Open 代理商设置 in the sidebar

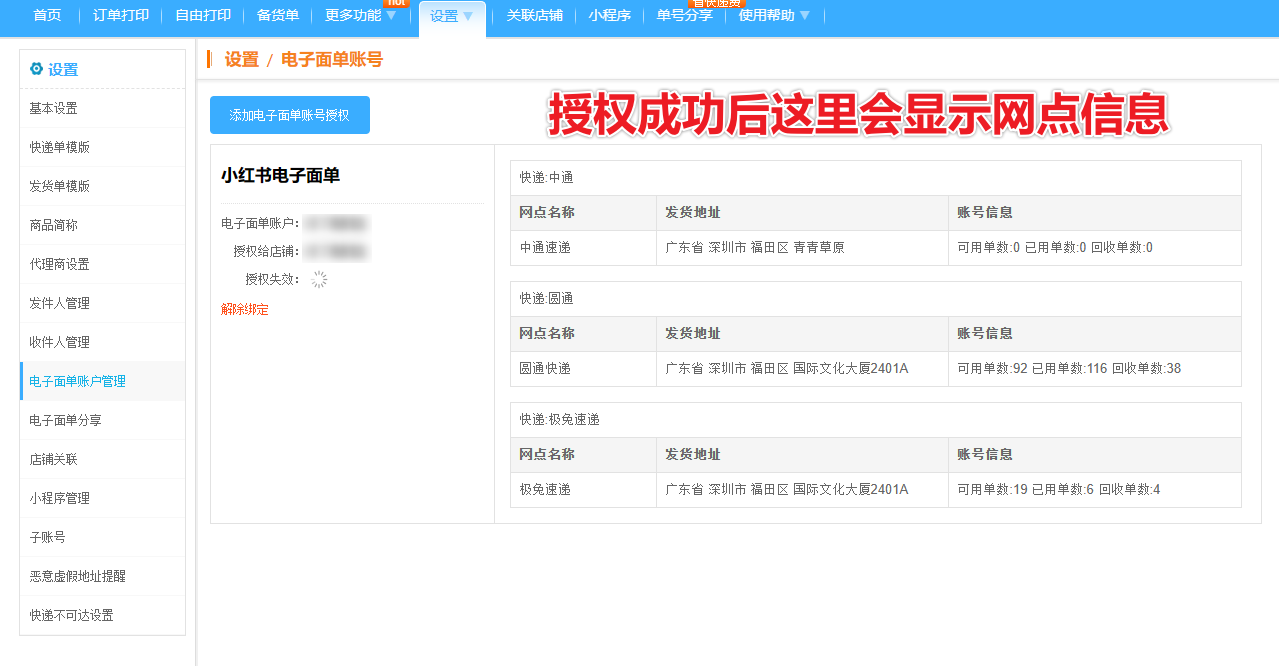(x=102, y=264)
